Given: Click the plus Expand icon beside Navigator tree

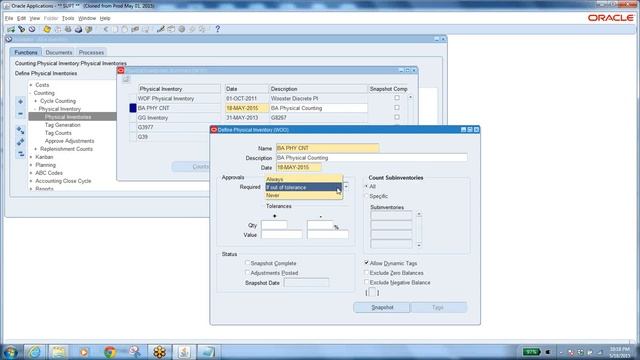Looking at the screenshot, I should pyautogui.click(x=20, y=102).
